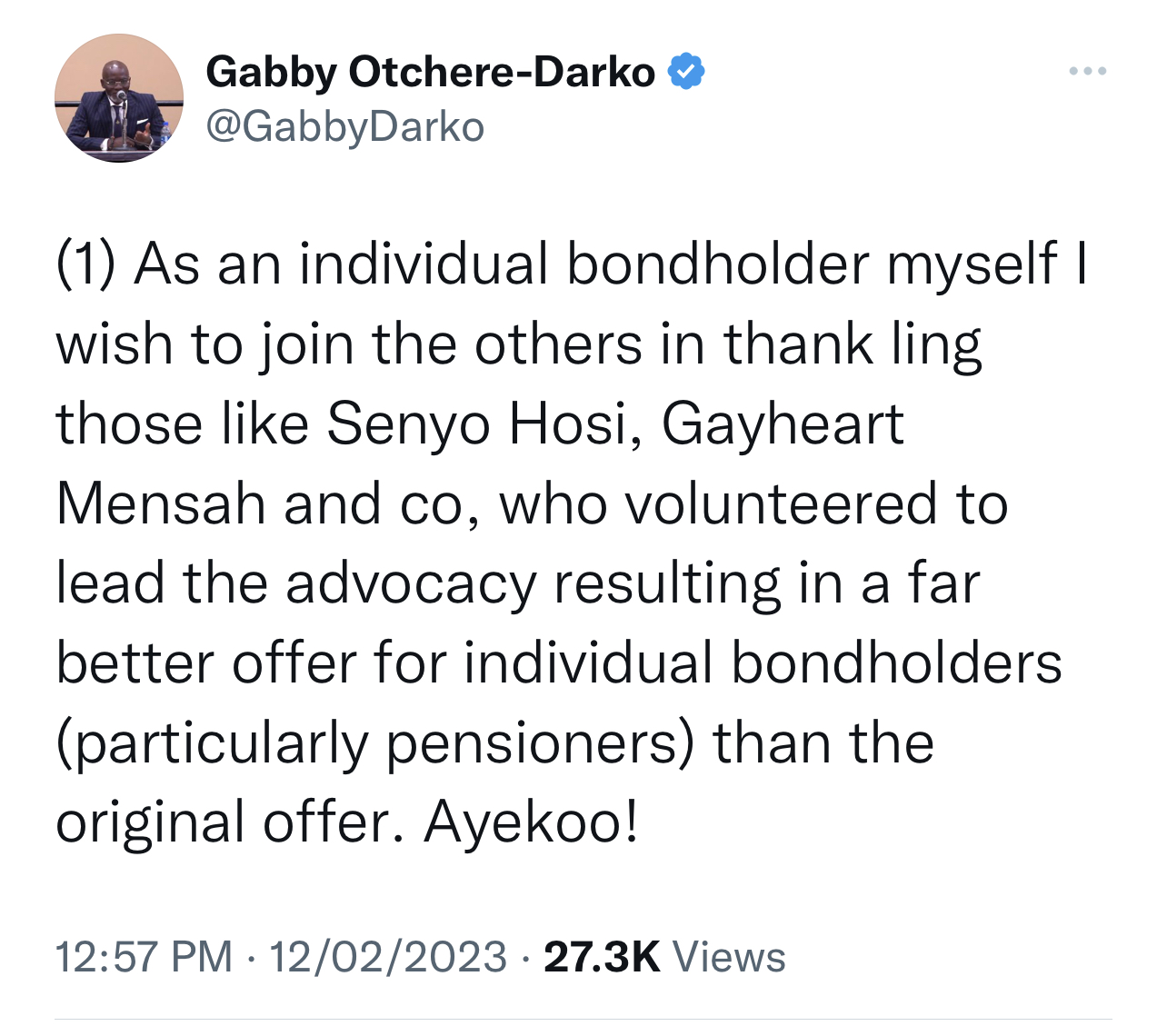Viewport: 1167px width, 1036px height.
Task: Click the (1) thread number in tweet
Action: [86, 264]
